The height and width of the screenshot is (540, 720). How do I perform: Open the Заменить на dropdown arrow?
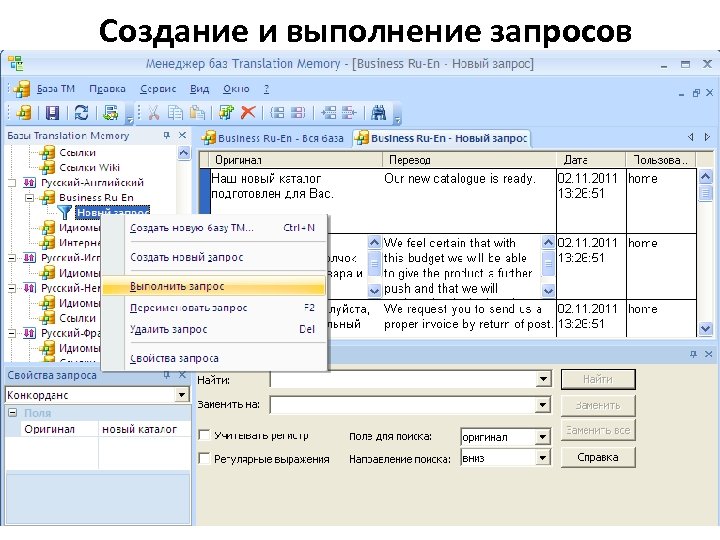point(543,405)
